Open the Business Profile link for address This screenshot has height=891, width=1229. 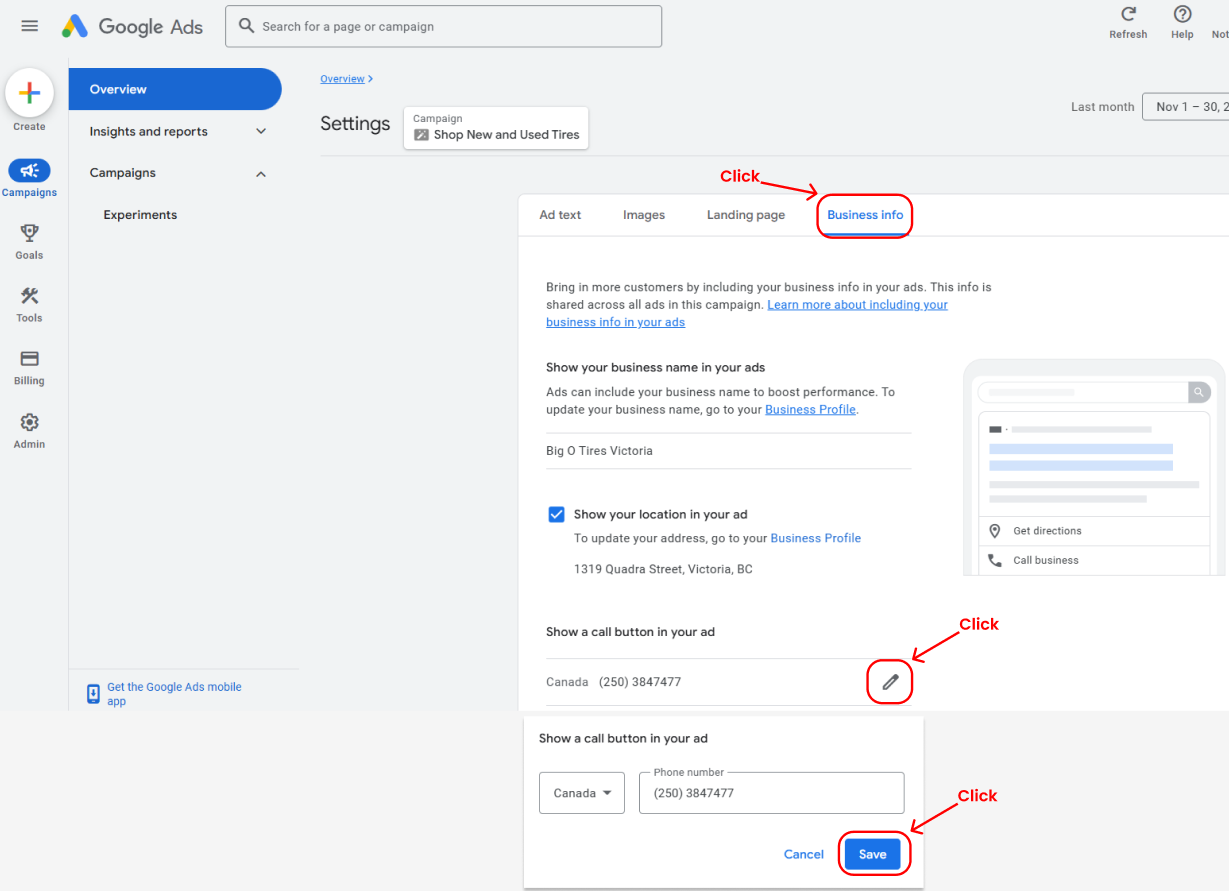point(815,538)
